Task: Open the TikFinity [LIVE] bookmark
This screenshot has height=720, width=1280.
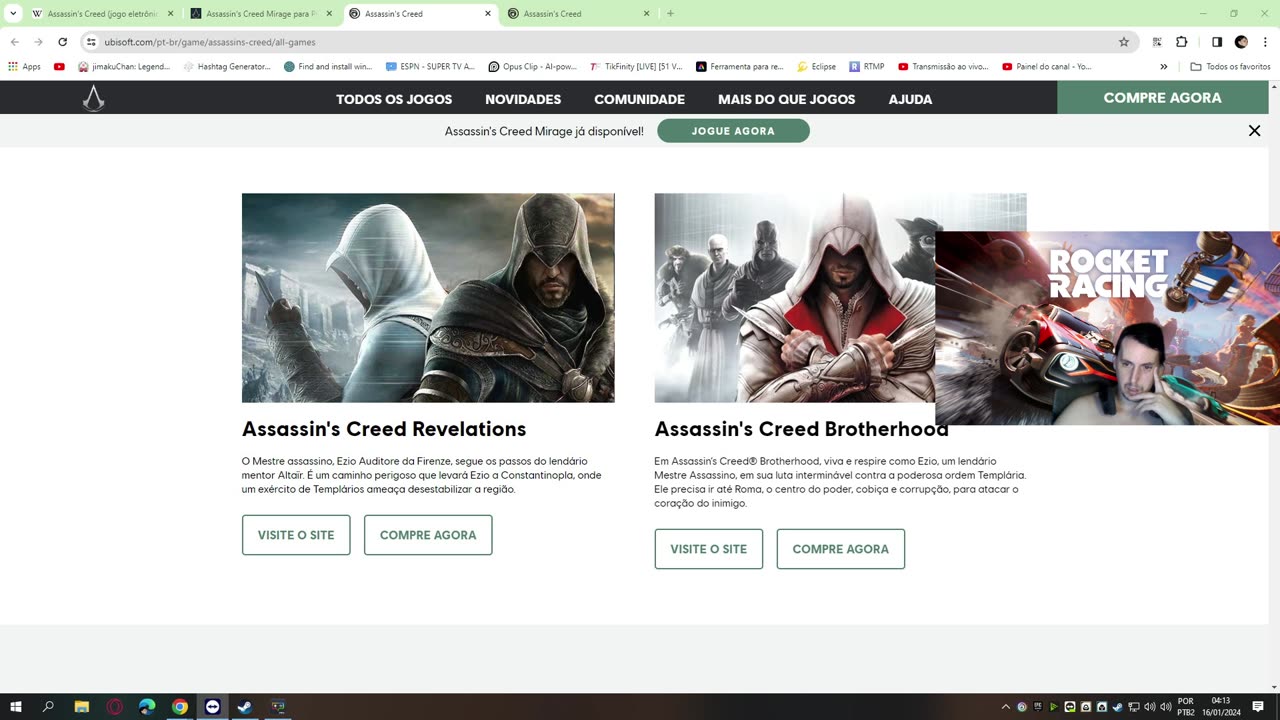Action: tap(635, 67)
